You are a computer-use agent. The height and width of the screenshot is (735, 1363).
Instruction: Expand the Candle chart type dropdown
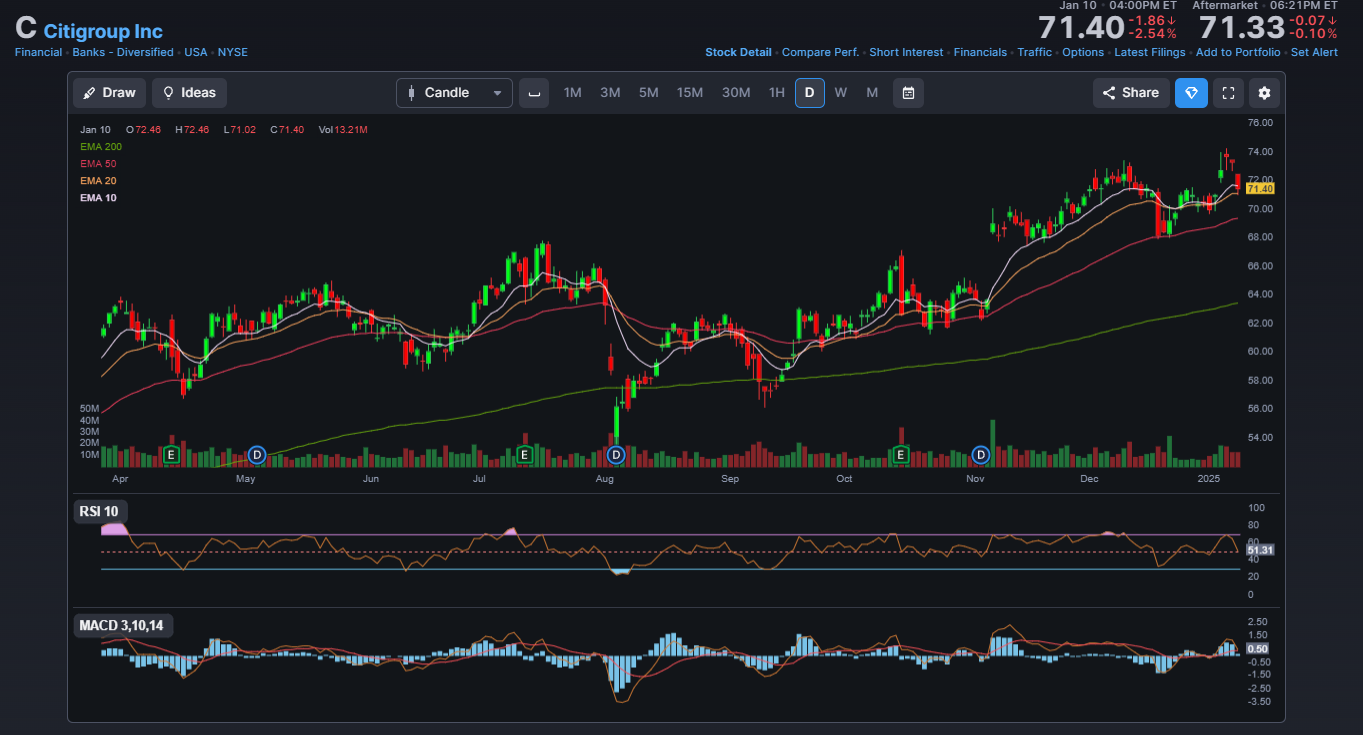[454, 93]
